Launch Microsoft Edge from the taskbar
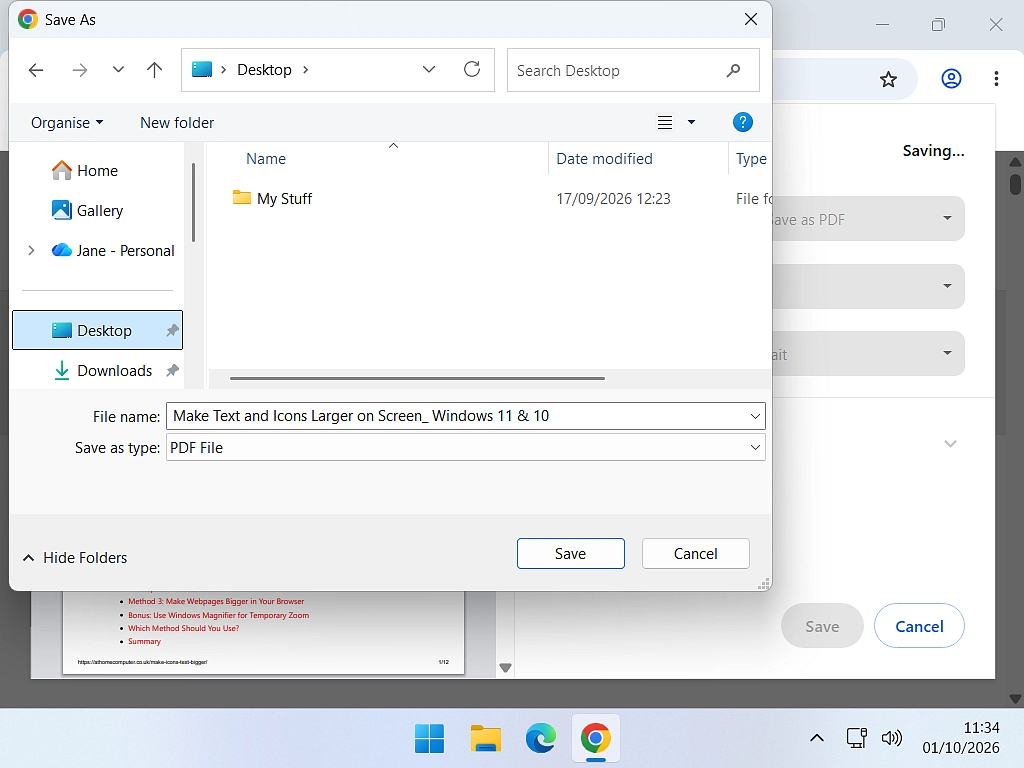 [541, 739]
